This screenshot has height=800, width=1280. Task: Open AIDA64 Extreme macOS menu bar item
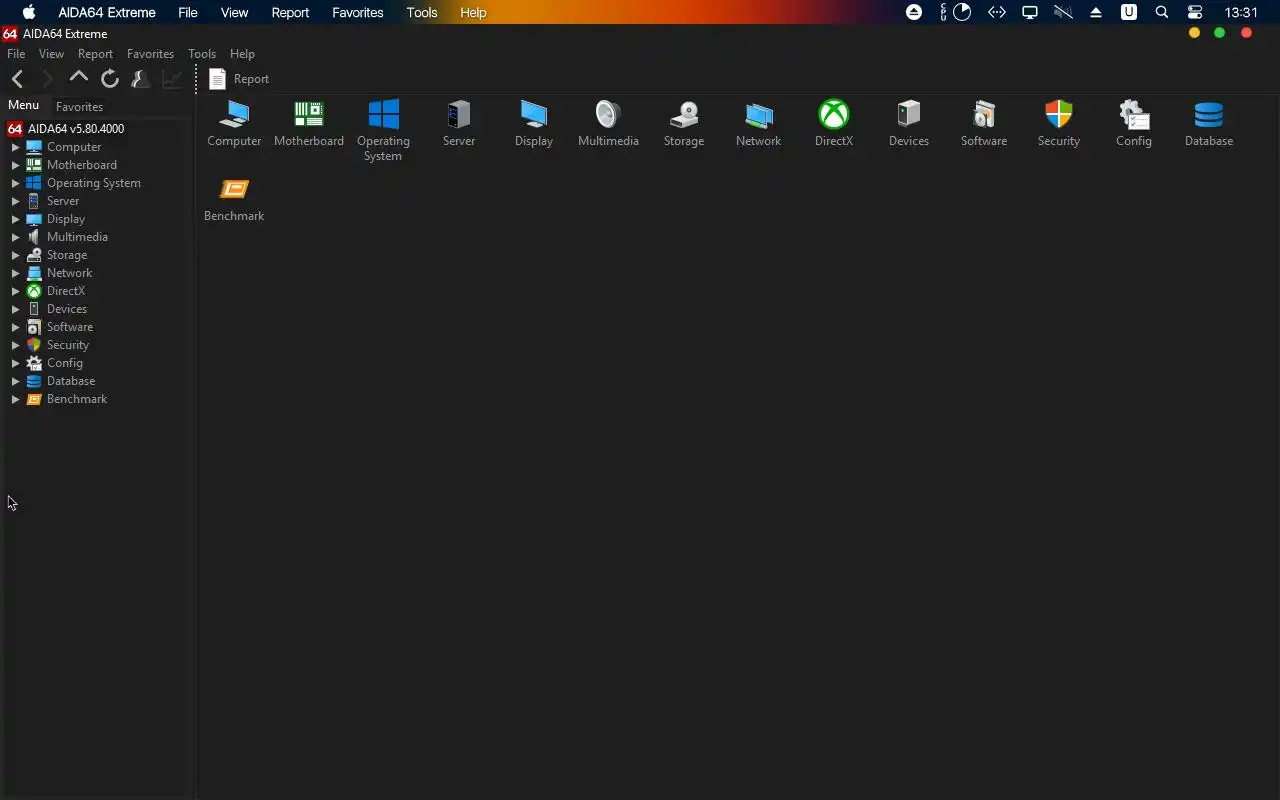pyautogui.click(x=107, y=13)
